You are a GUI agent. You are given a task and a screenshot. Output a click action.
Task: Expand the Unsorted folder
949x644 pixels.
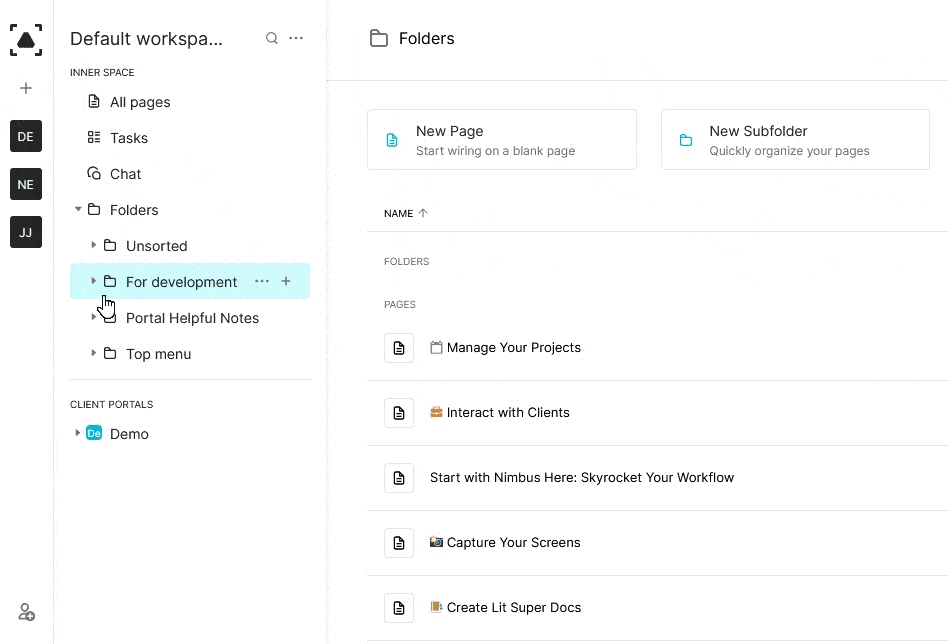click(x=94, y=245)
